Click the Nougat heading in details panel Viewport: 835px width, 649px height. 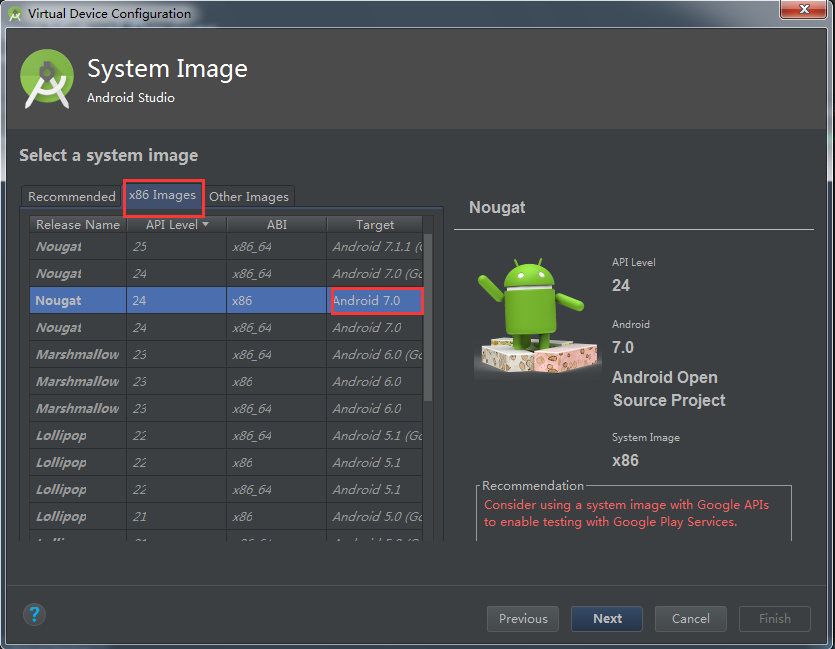(497, 207)
